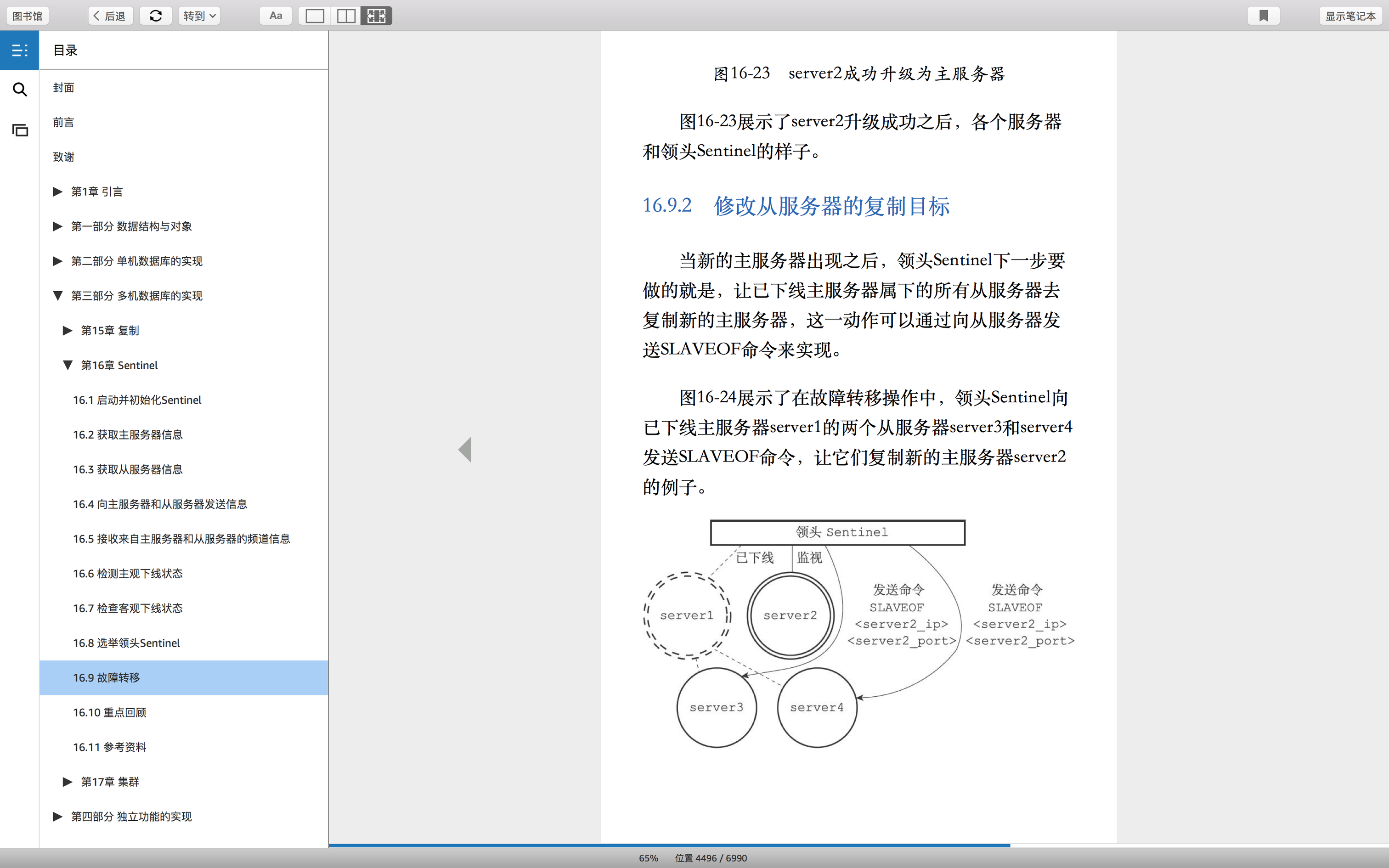Image resolution: width=1389 pixels, height=868 pixels.
Task: Switch to single-column page layout
Action: (315, 16)
